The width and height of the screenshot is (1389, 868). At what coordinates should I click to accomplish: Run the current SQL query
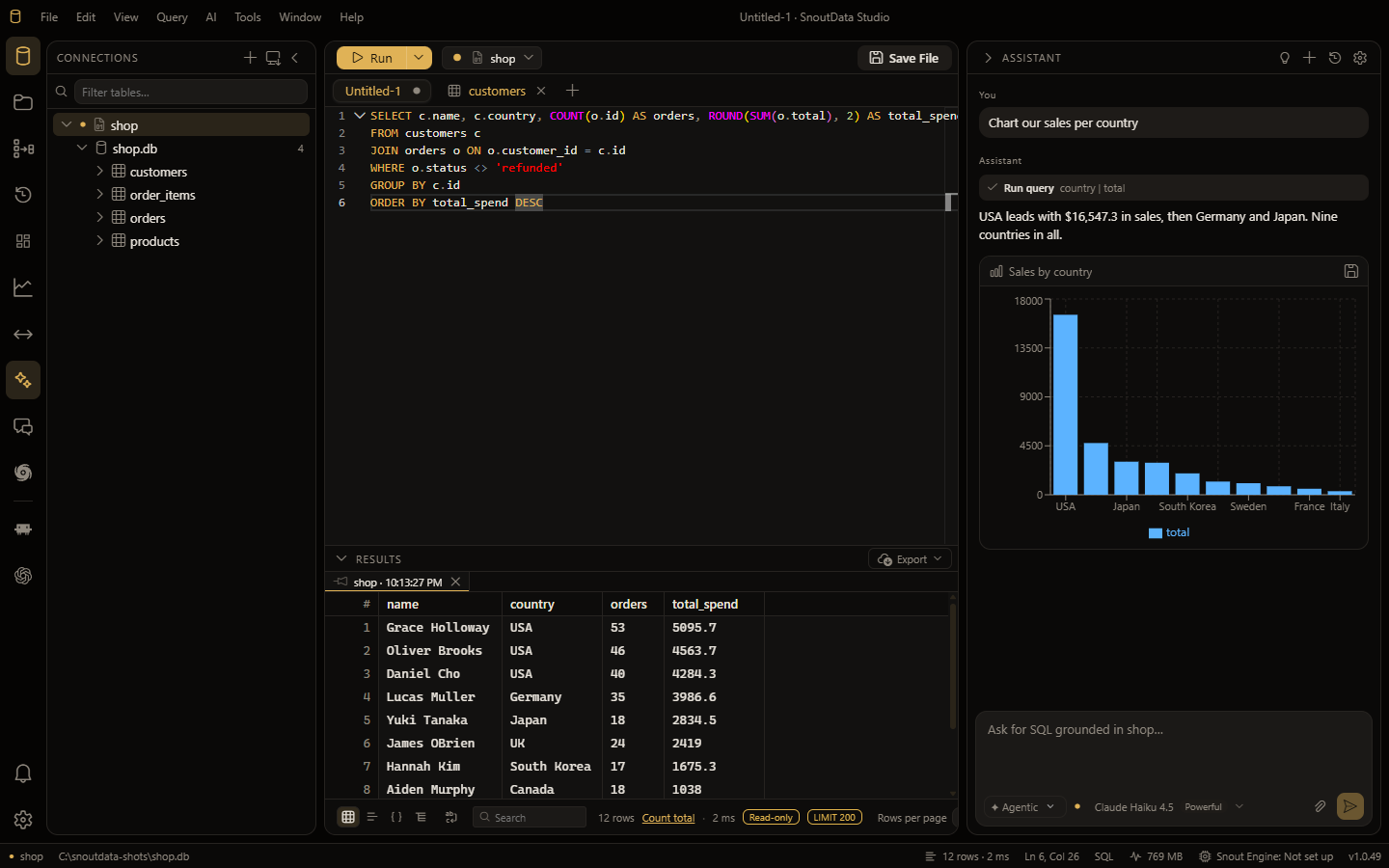pos(371,58)
